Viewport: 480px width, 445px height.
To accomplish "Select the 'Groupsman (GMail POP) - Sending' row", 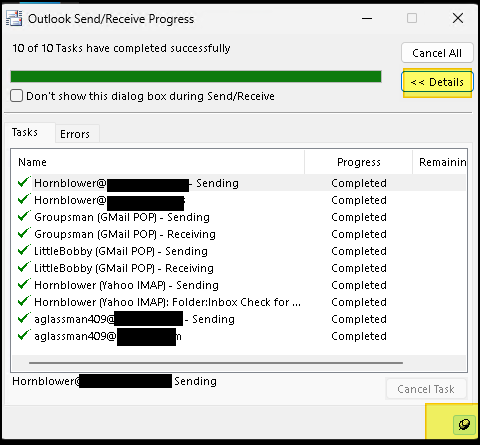I will 239,217.
